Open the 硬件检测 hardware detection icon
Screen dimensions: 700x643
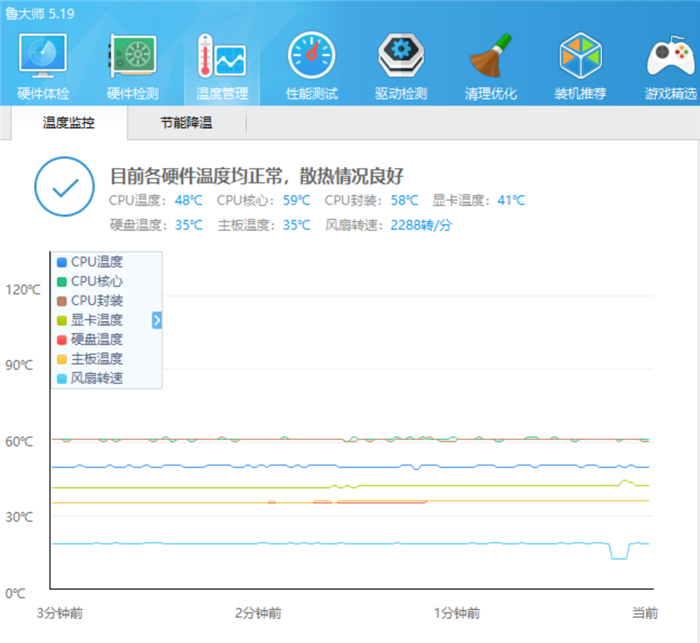132,57
